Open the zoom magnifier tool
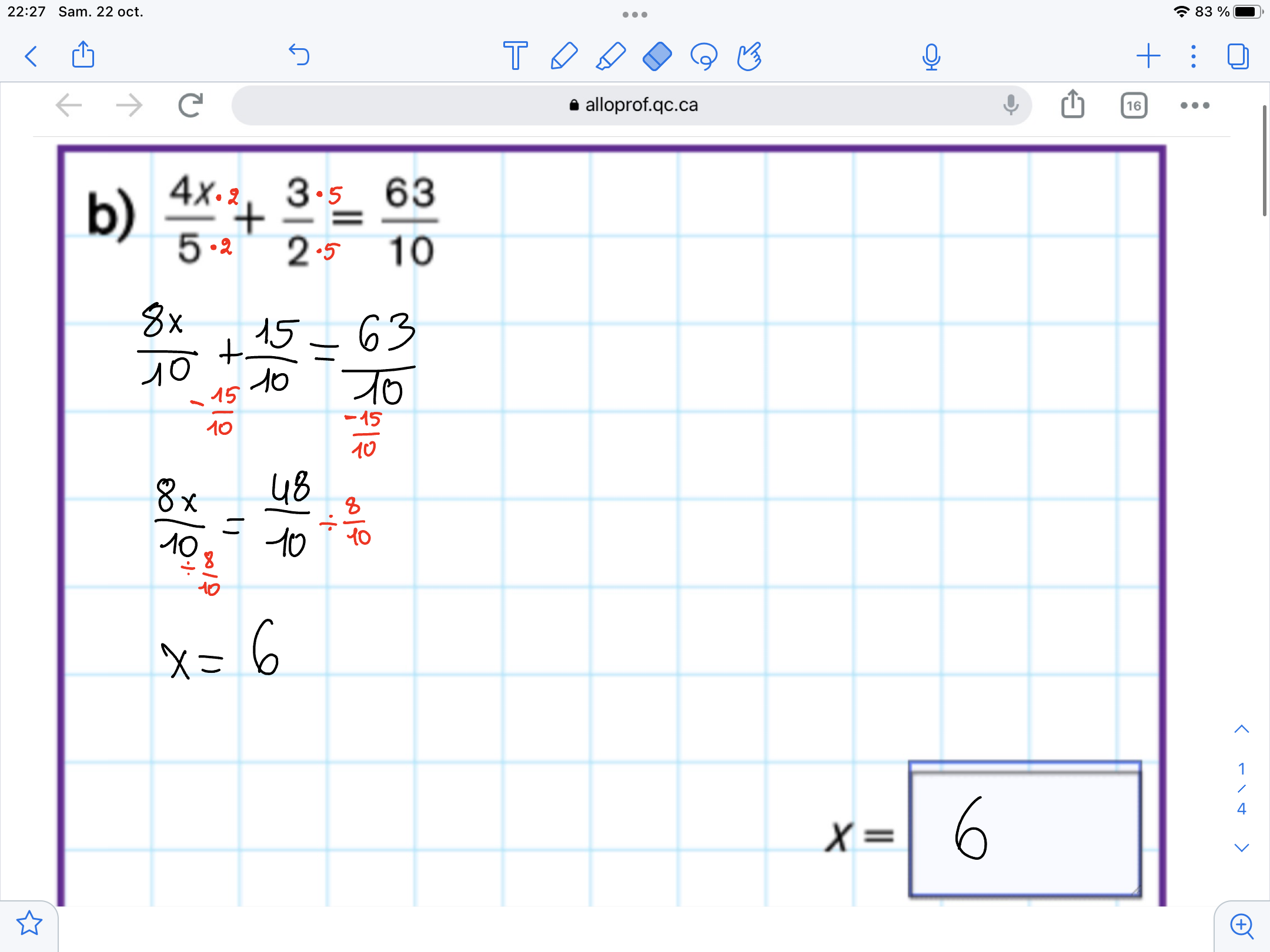This screenshot has height=952, width=1270. point(1242,926)
